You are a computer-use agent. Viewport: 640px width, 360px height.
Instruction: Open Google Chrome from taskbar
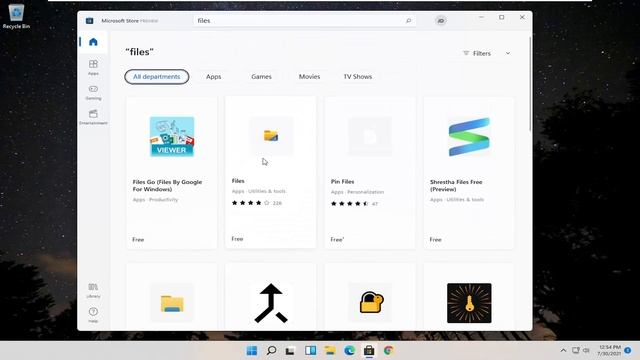(x=389, y=351)
